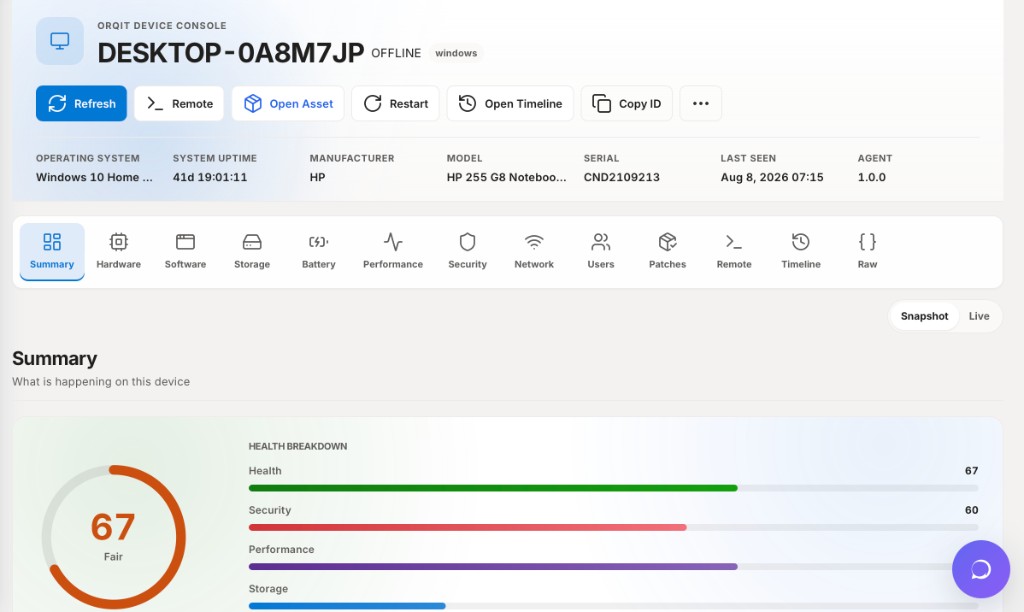
Task: Restart the device
Action: coord(396,103)
